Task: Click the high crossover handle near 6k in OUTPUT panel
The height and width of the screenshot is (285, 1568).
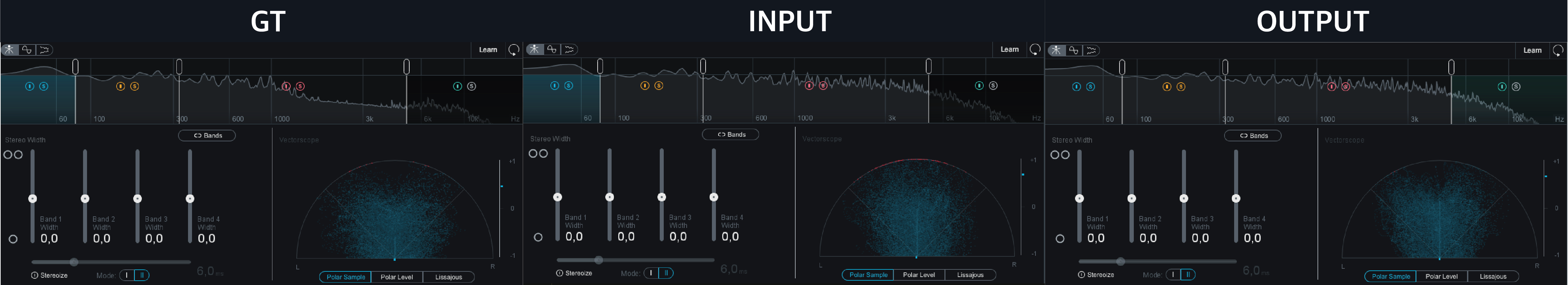Action: pos(1452,67)
